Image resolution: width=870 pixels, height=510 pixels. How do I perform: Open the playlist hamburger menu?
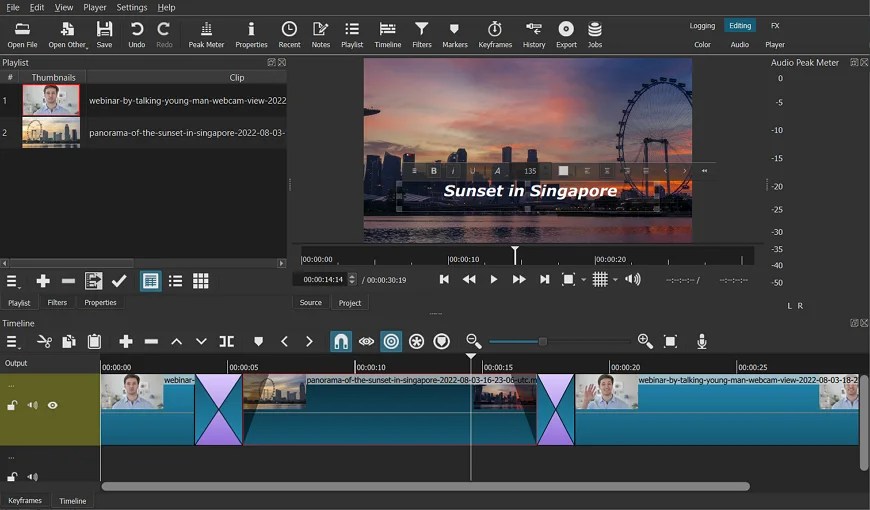tap(12, 281)
